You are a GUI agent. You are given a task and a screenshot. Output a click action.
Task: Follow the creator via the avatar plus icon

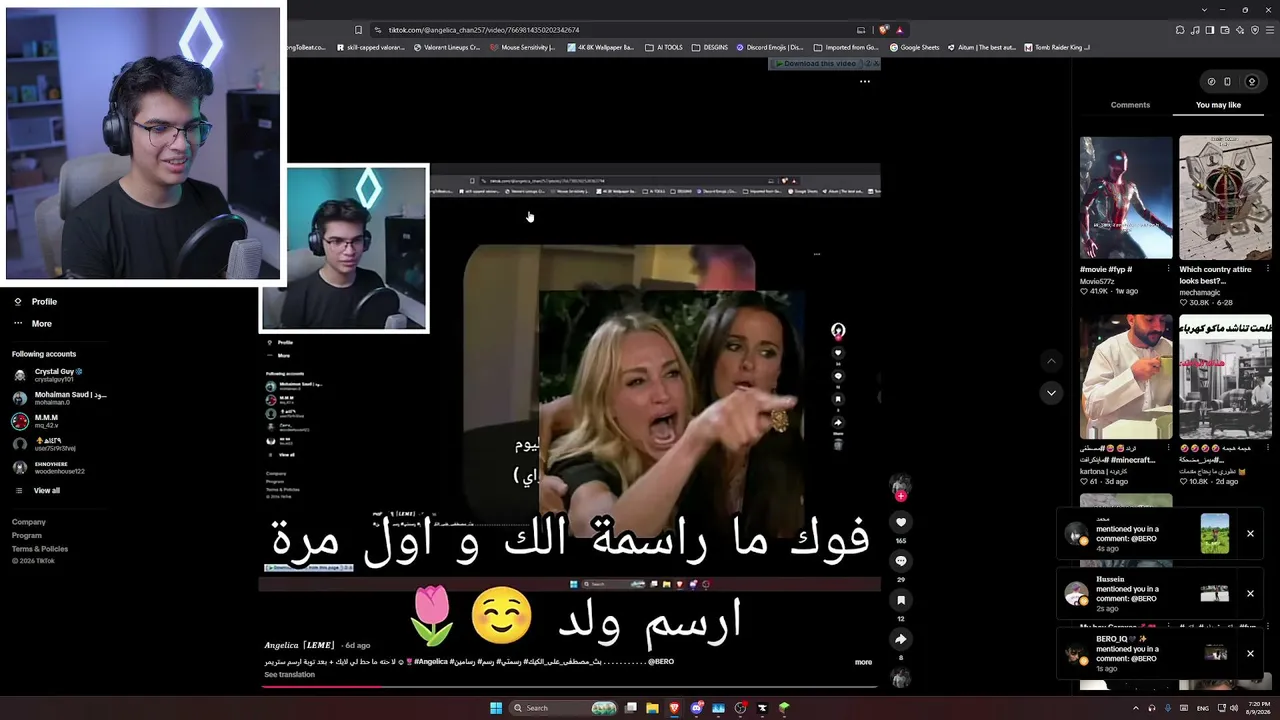click(x=901, y=495)
